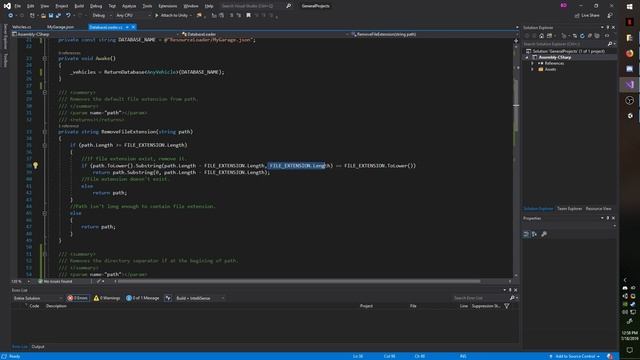Open the Debug configuration dropdown
The image size is (640, 360).
click(101, 16)
